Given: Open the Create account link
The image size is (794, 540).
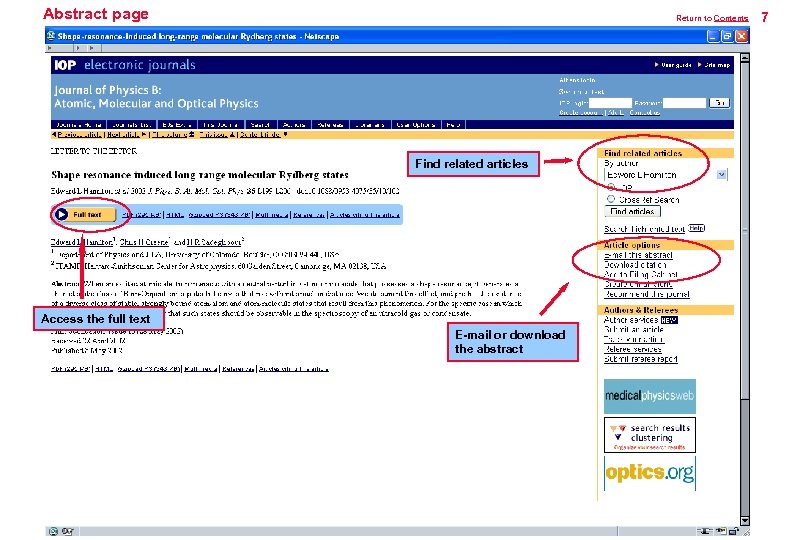Looking at the screenshot, I should point(581,112).
